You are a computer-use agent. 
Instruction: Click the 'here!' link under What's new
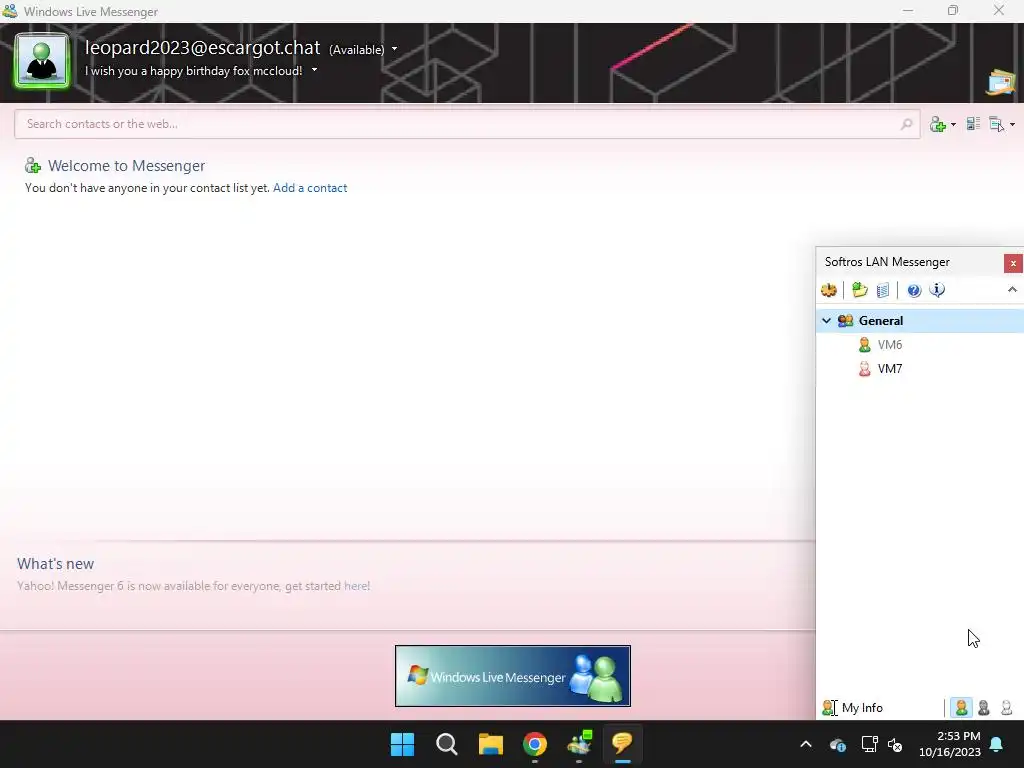pos(357,586)
